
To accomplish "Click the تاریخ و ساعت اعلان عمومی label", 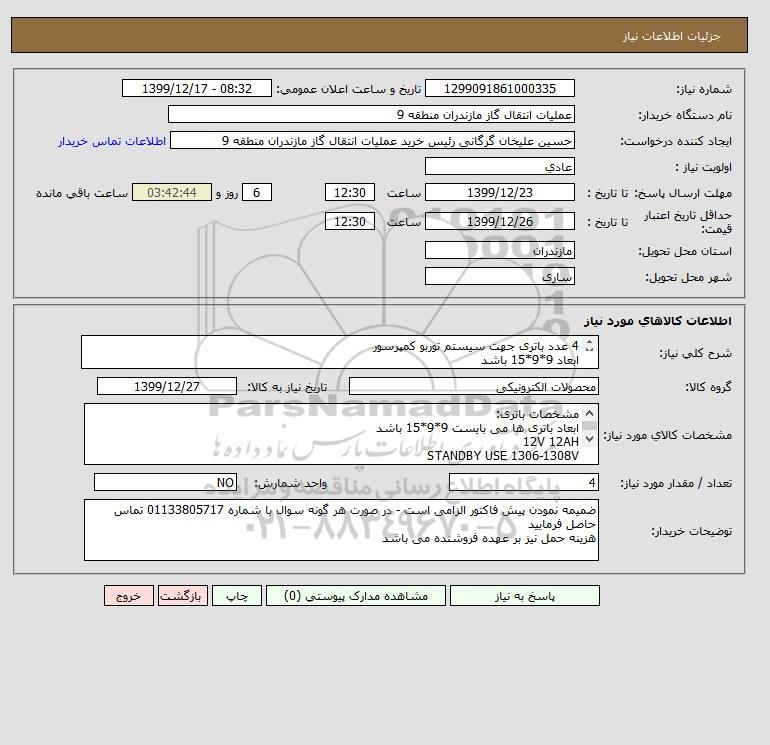I will [x=349, y=89].
